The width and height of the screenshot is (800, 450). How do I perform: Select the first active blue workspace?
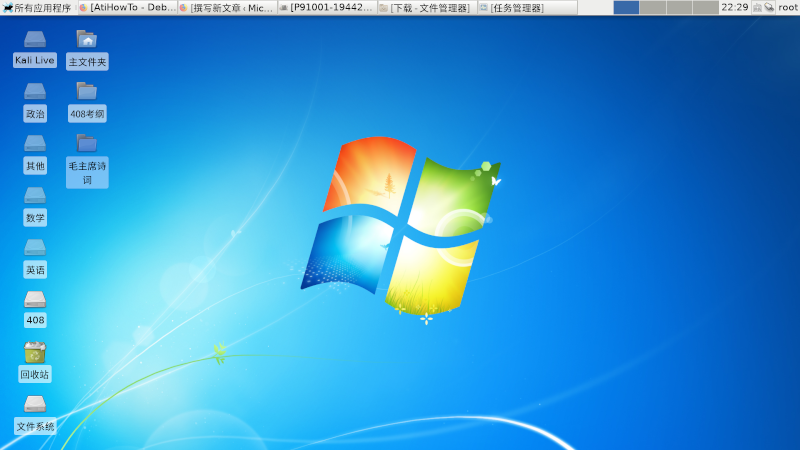pos(626,7)
